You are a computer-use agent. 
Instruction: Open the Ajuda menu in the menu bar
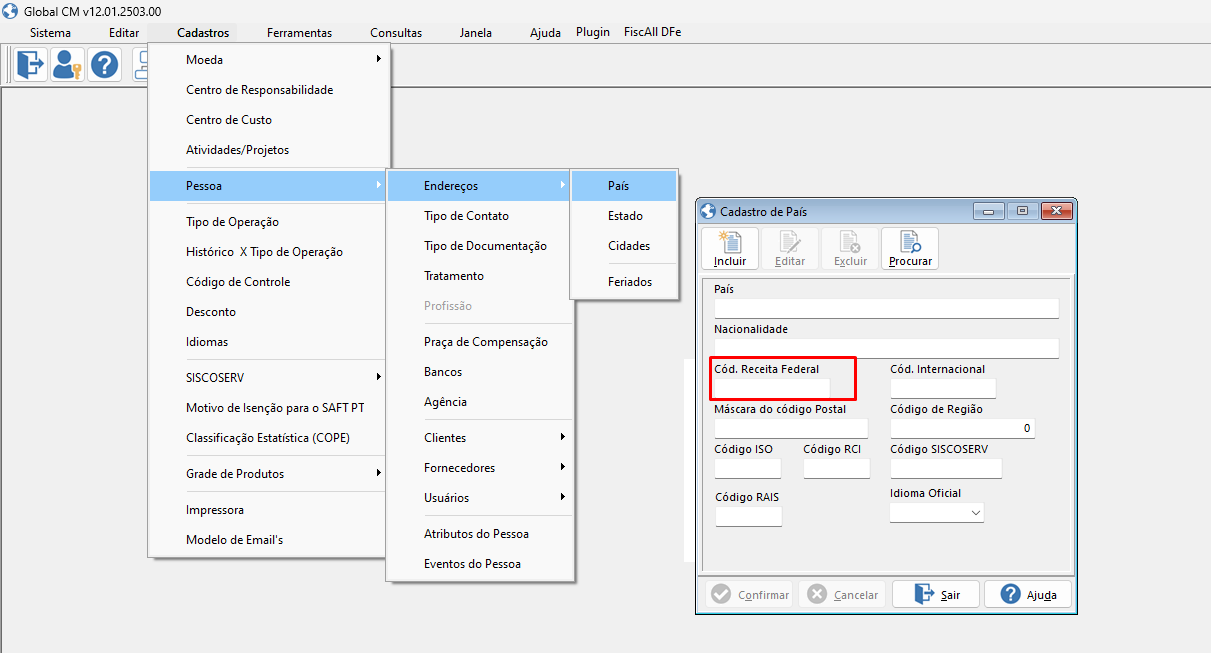(545, 33)
